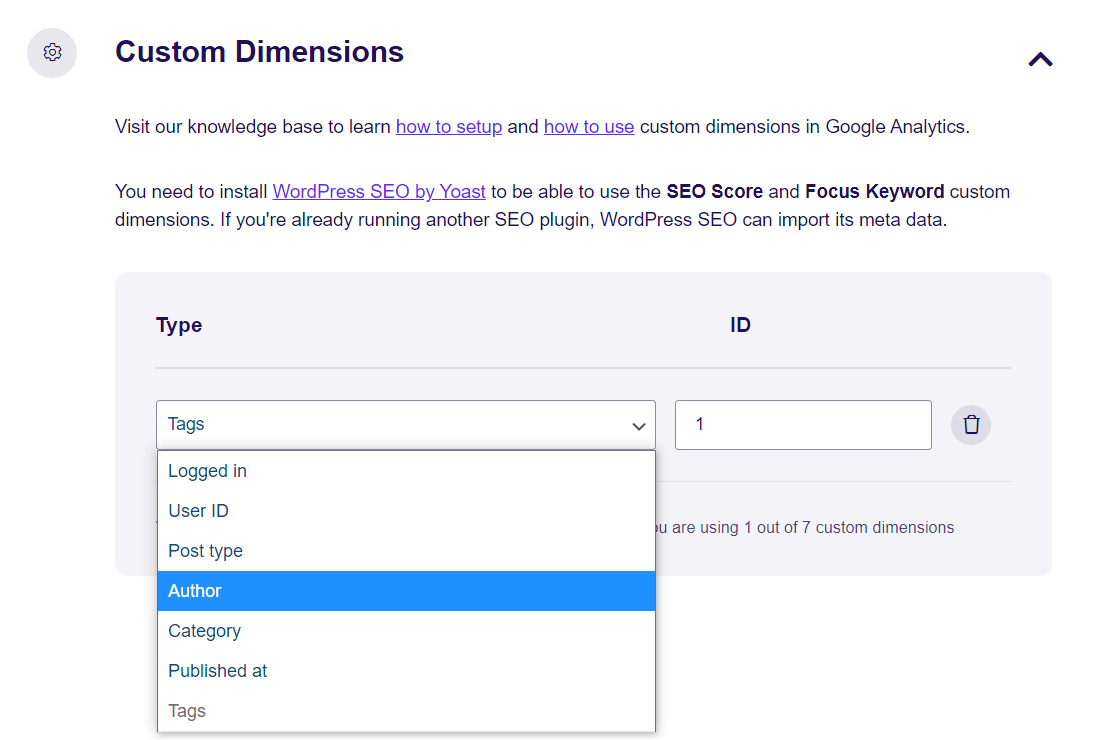Collapse the Custom Dimensions section chevron
This screenshot has width=1117, height=740.
(1040, 59)
